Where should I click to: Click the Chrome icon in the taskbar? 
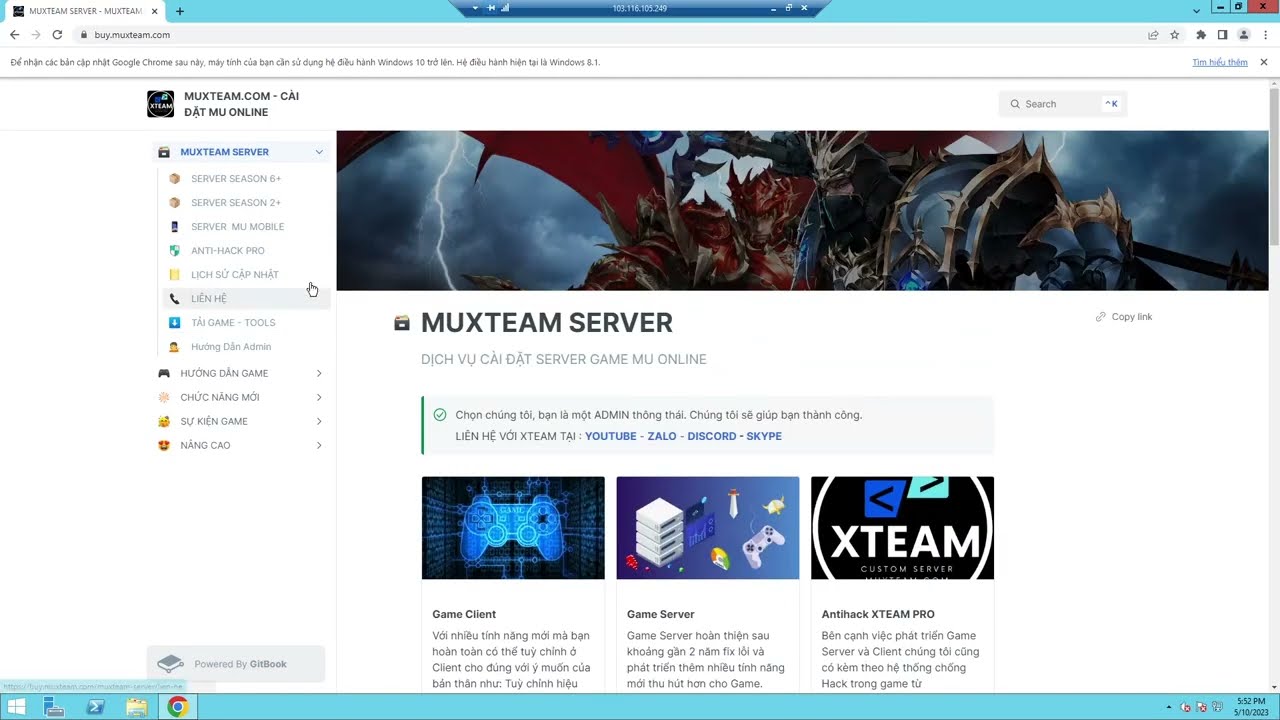click(177, 707)
